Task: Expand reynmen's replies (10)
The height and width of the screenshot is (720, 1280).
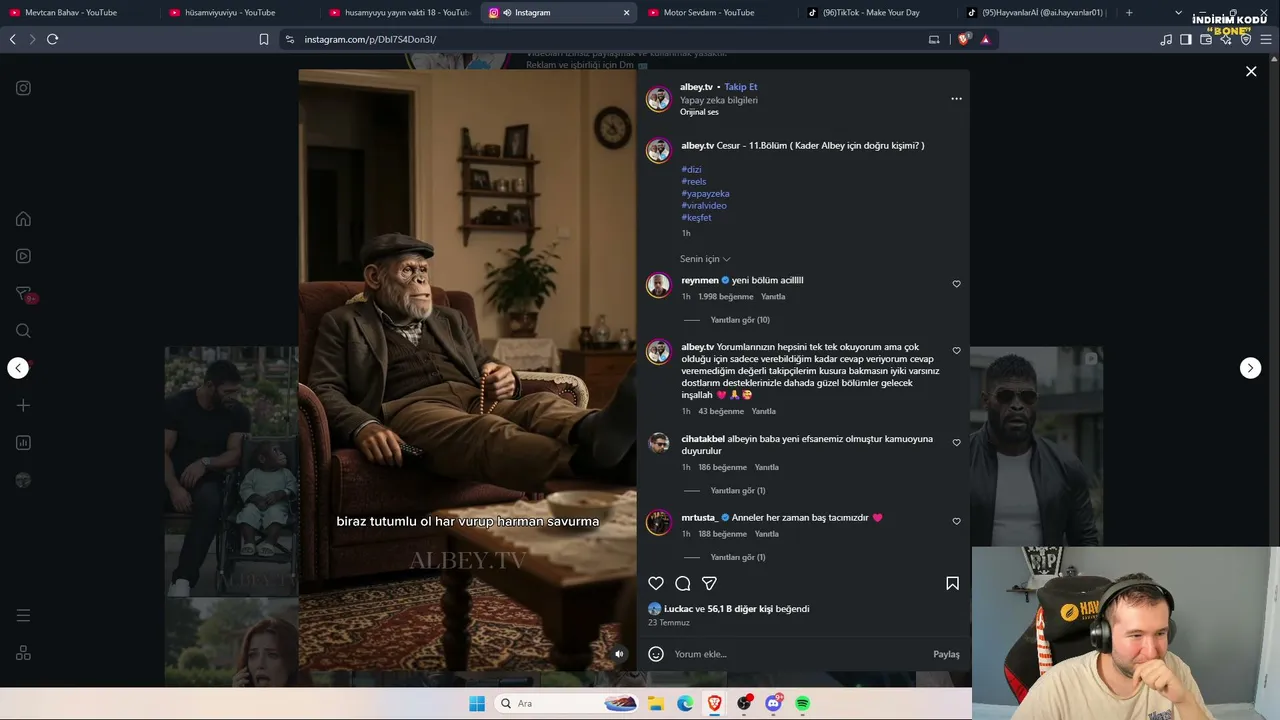Action: [x=740, y=320]
